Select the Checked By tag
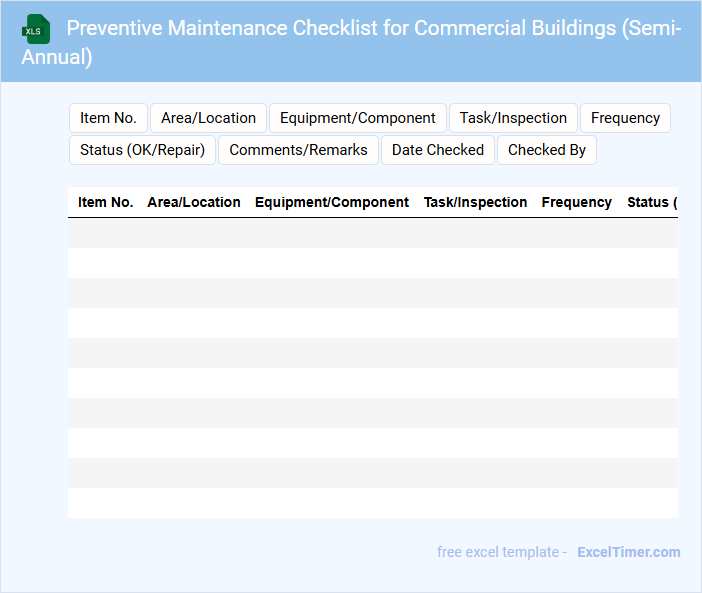702x593 pixels. (x=546, y=150)
